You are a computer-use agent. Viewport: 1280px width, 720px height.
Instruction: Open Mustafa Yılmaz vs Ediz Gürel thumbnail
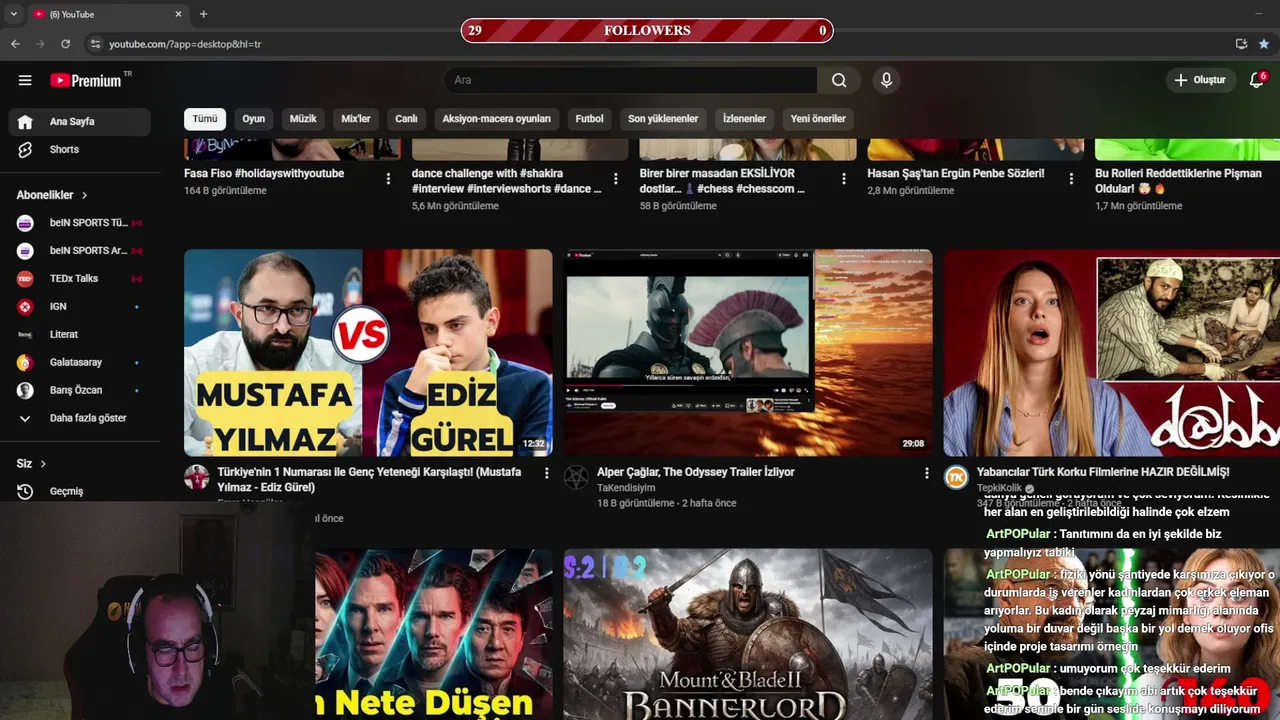click(368, 353)
